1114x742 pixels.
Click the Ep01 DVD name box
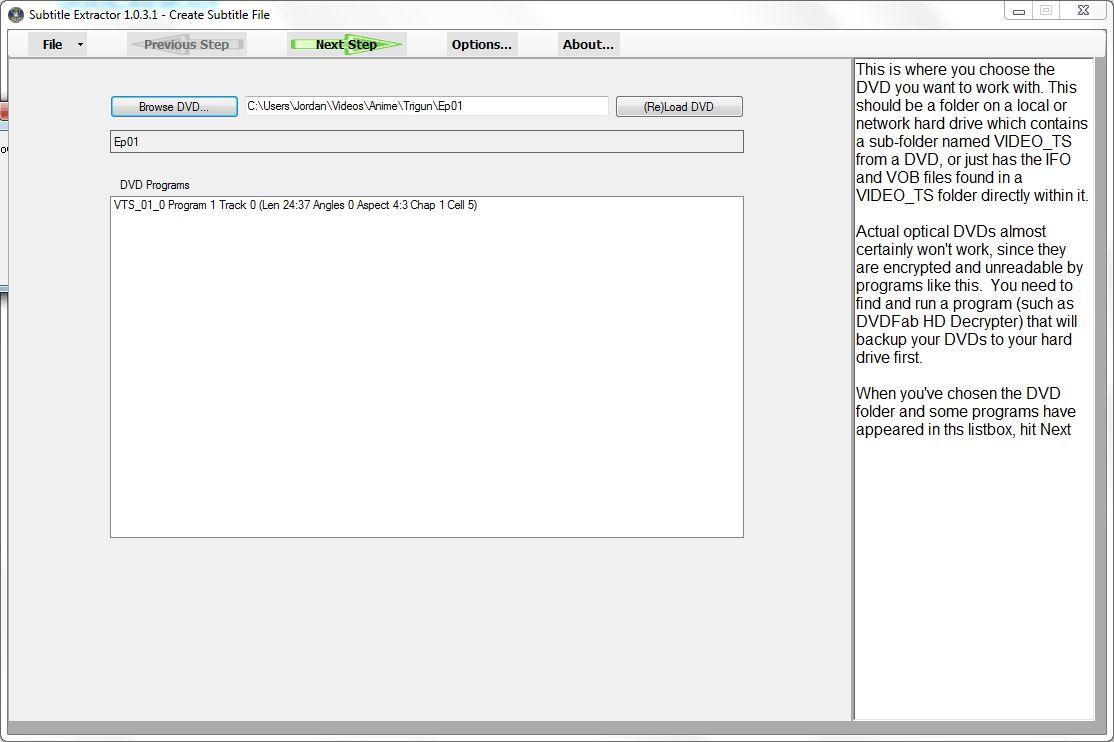[426, 142]
